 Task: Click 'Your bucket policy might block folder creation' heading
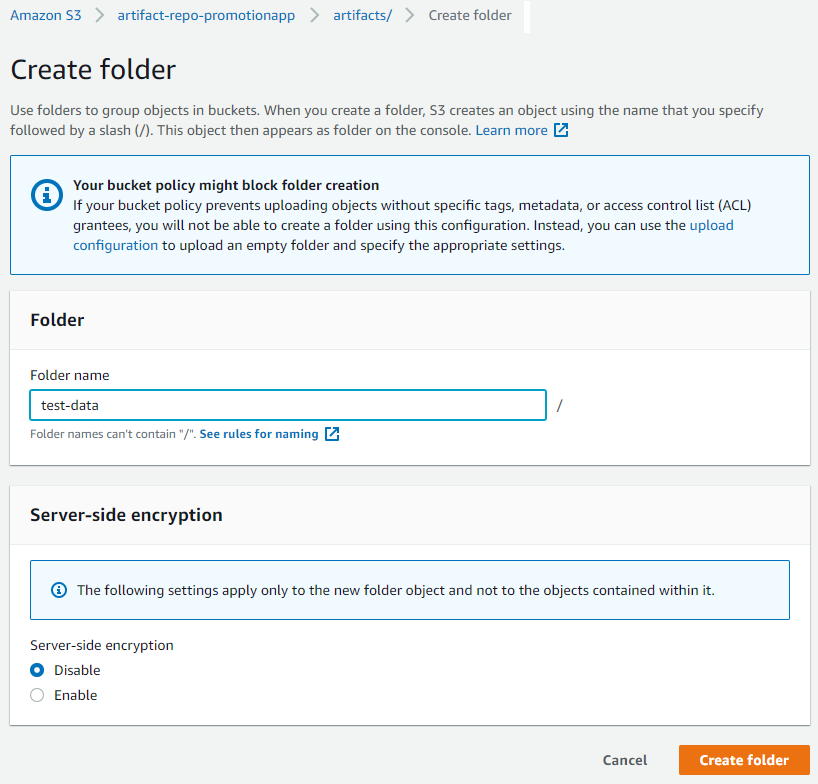[x=226, y=185]
